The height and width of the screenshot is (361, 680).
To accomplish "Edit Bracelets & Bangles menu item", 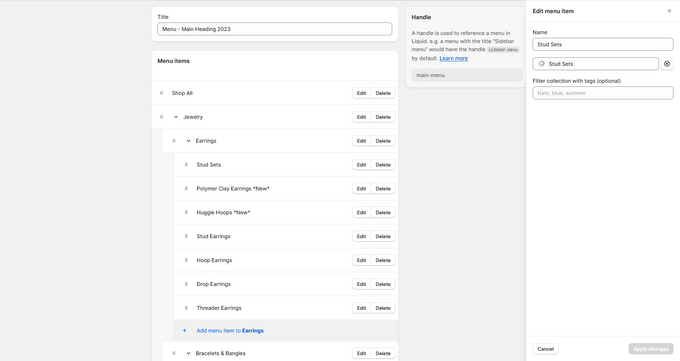I will click(361, 353).
